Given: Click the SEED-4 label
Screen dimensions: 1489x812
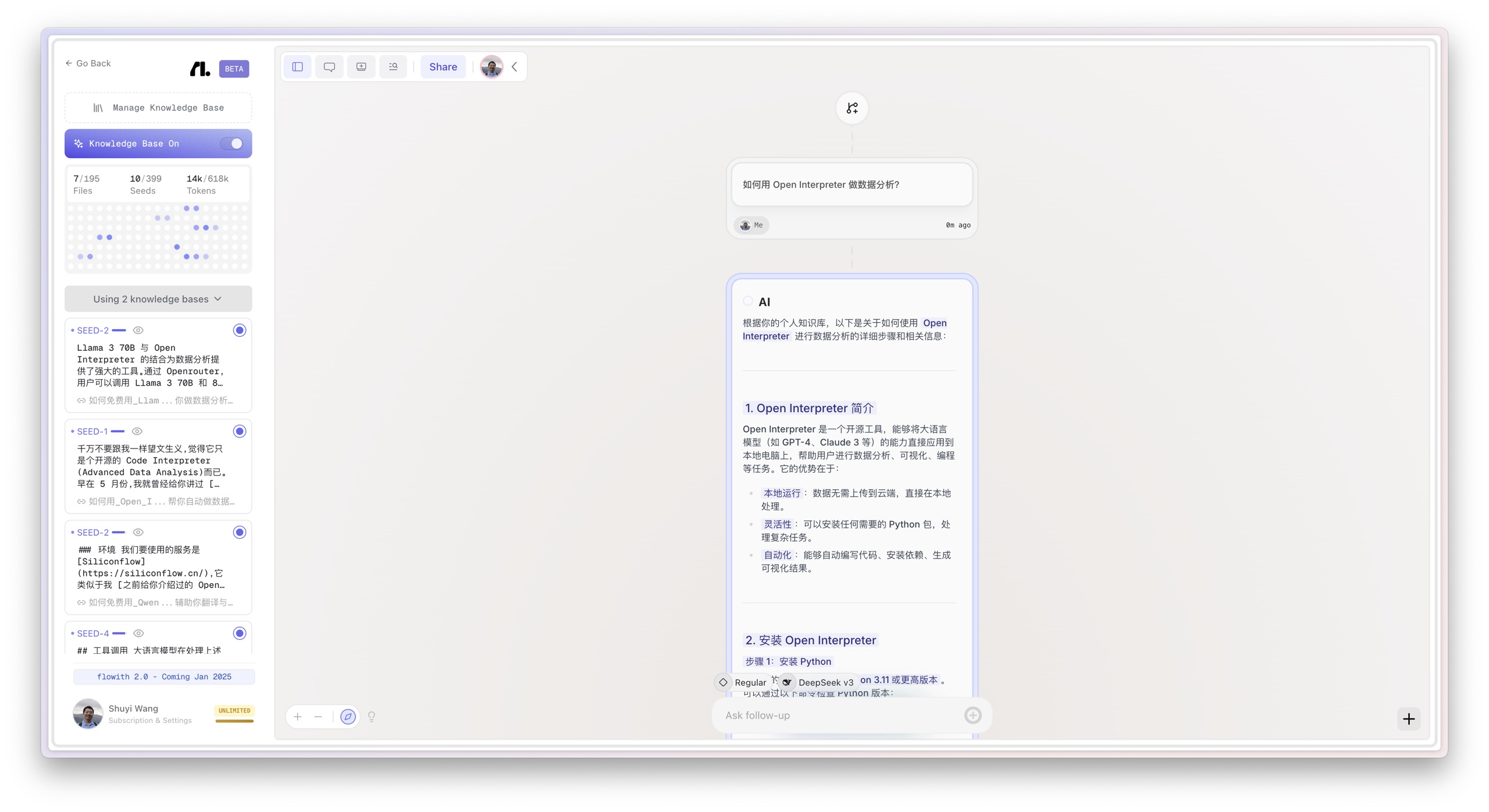Looking at the screenshot, I should (93, 633).
